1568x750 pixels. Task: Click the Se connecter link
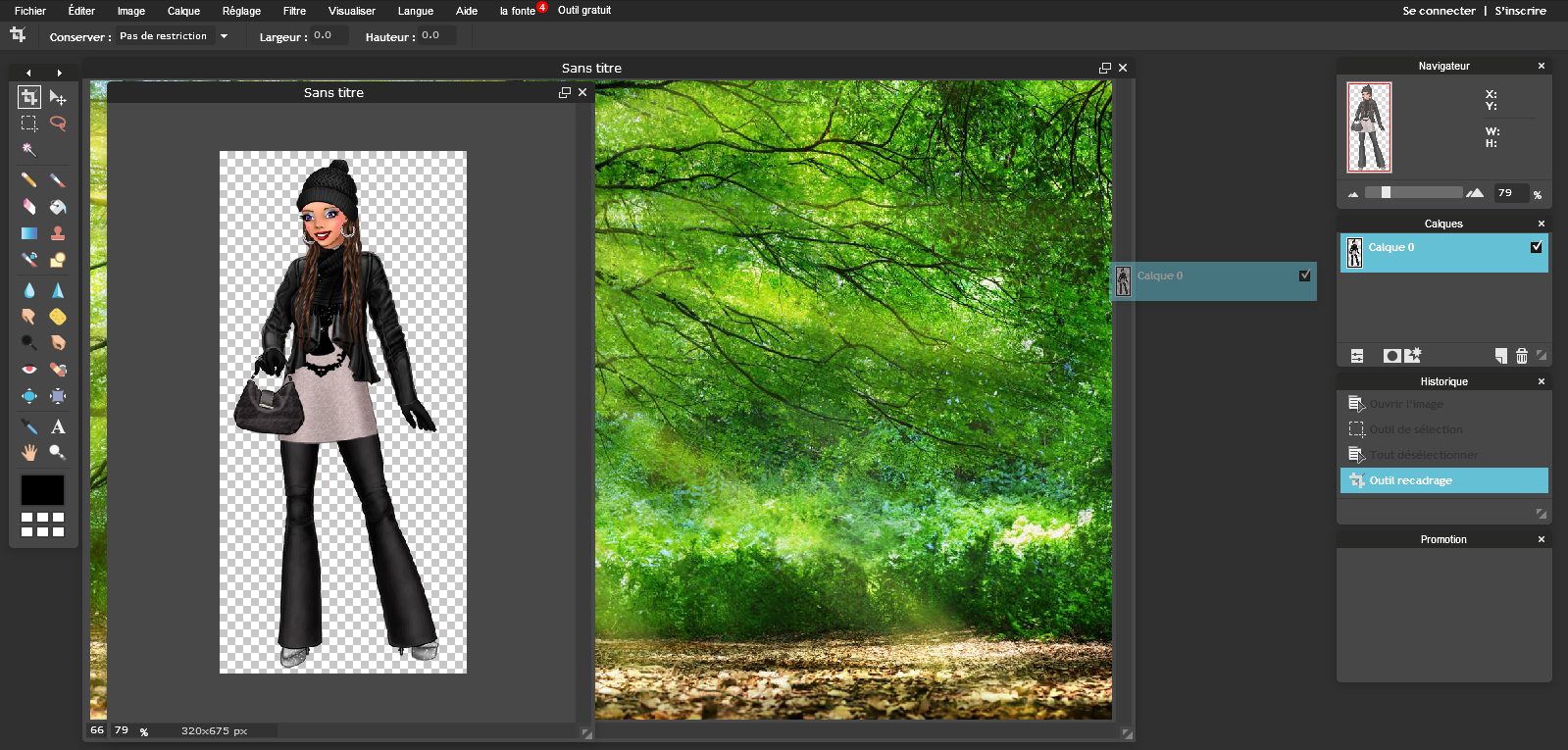tap(1439, 11)
